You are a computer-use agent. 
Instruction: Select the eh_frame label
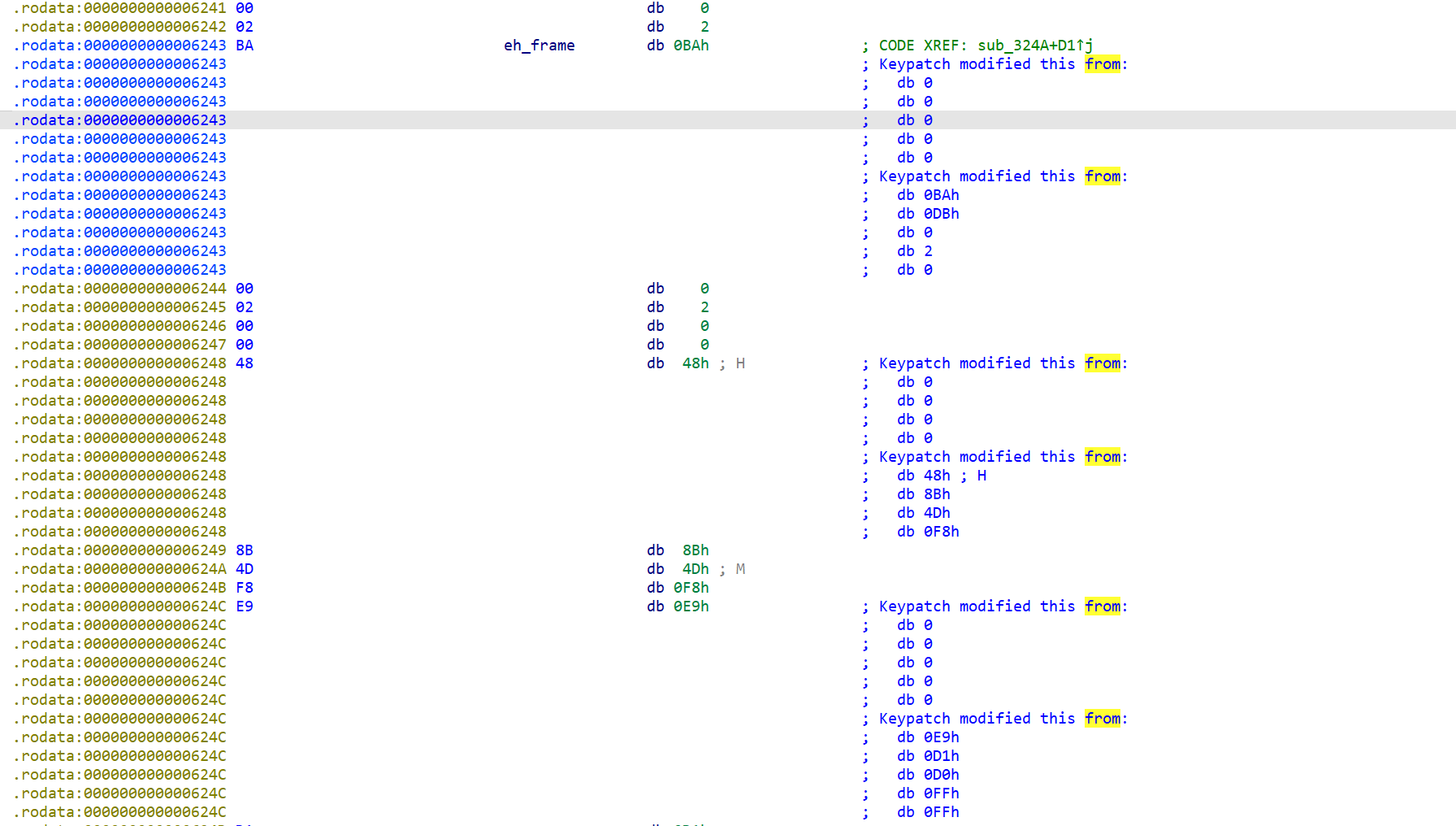pos(539,46)
